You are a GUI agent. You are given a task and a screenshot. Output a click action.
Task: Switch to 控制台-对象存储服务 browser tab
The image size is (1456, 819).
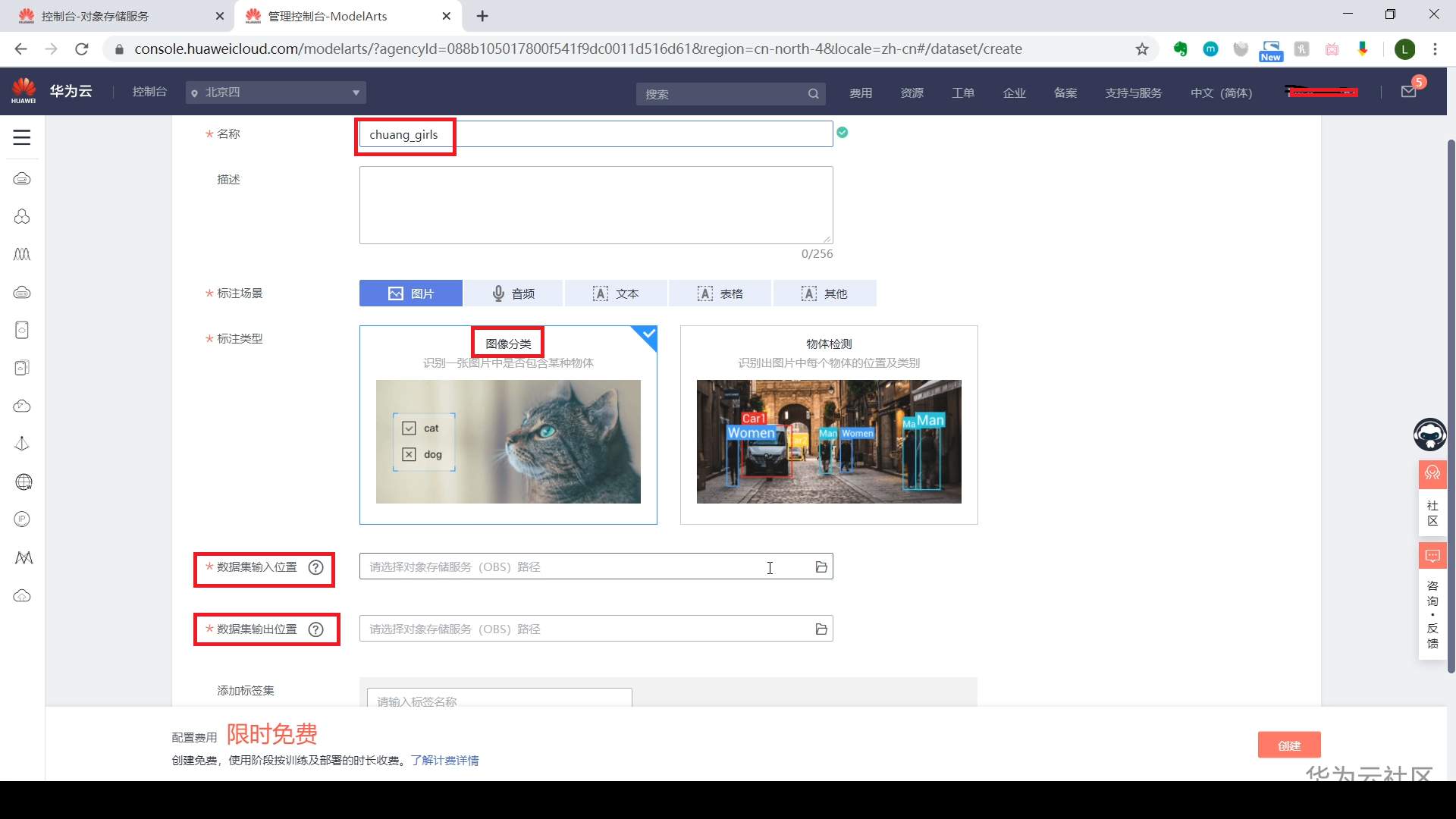96,16
